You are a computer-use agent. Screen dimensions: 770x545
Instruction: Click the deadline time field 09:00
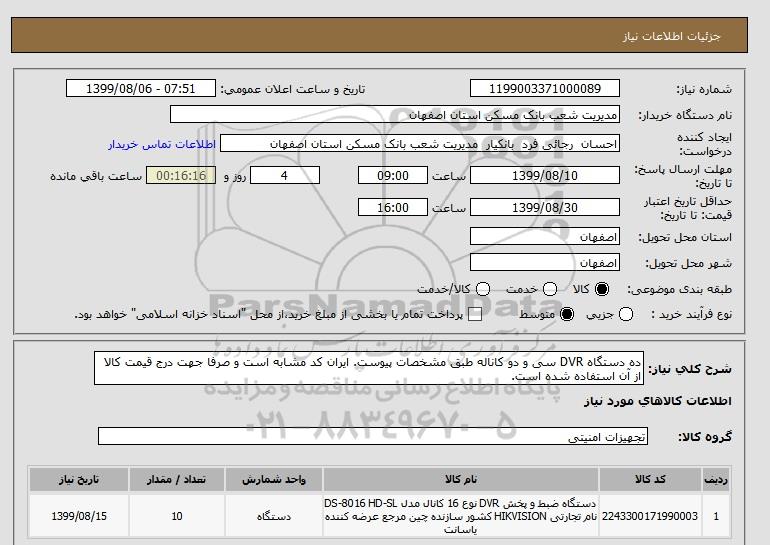(x=393, y=175)
